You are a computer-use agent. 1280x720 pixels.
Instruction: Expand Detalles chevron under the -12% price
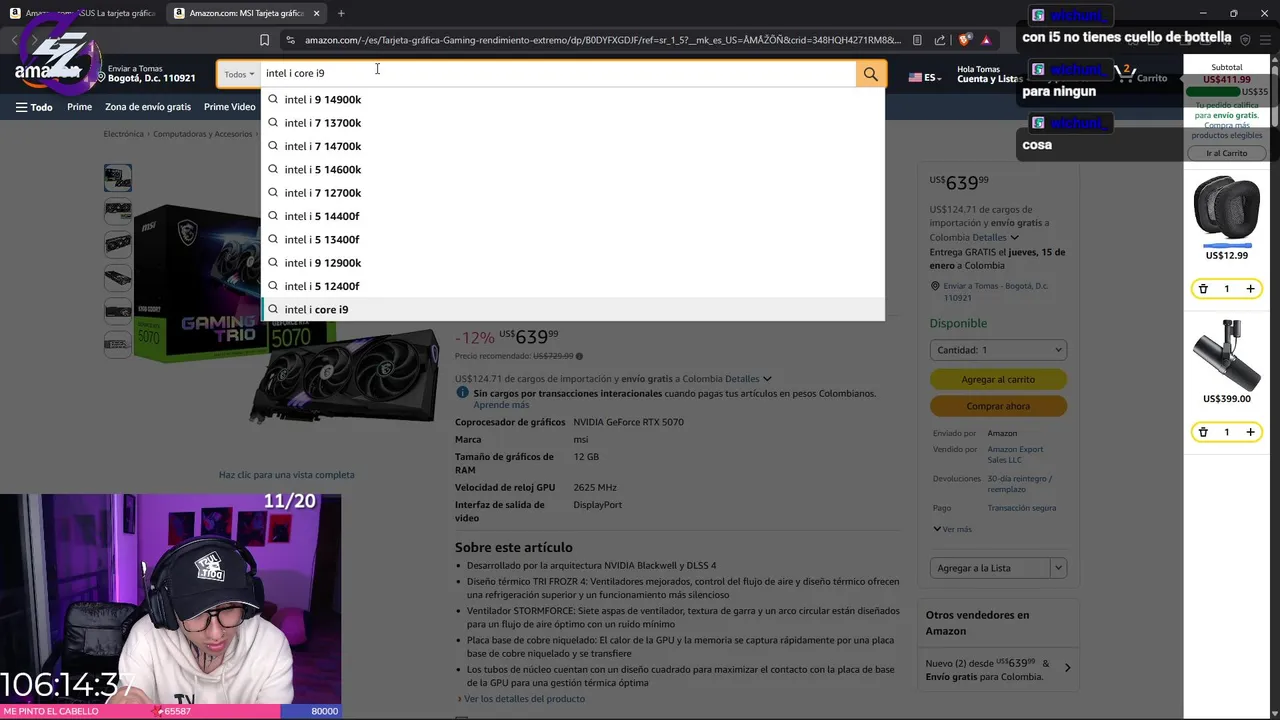pos(767,379)
